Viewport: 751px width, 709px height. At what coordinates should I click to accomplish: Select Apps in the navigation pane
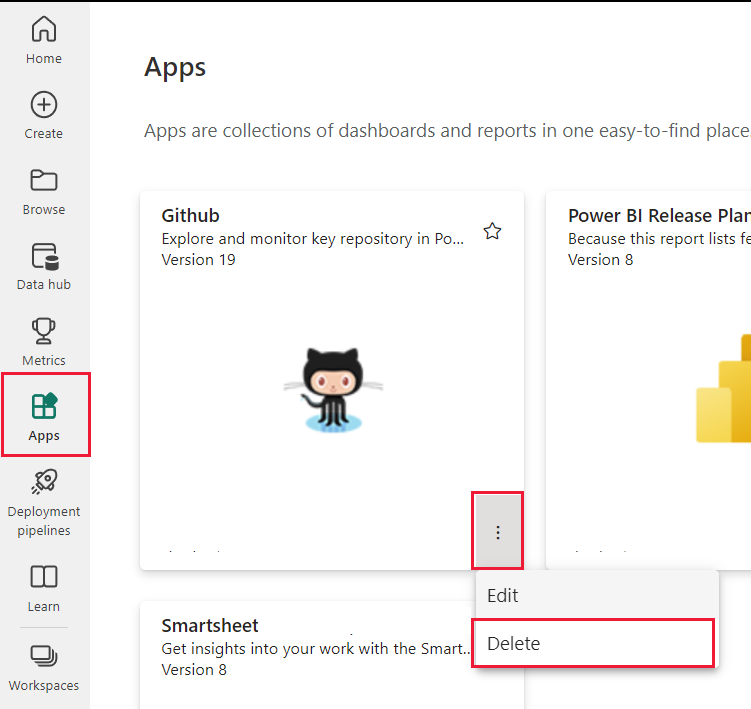(x=45, y=415)
